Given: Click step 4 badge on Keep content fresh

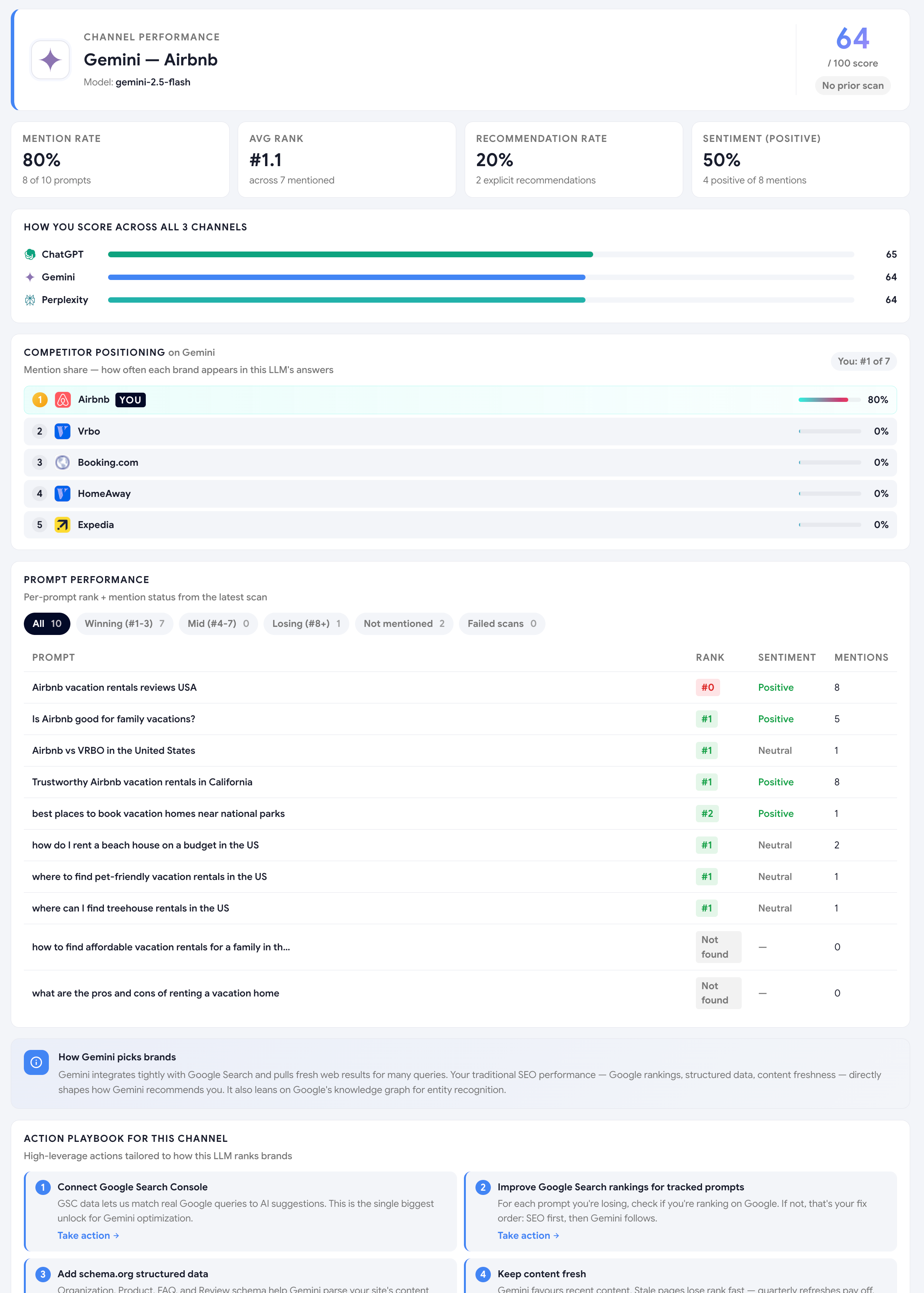Looking at the screenshot, I should point(483,1274).
